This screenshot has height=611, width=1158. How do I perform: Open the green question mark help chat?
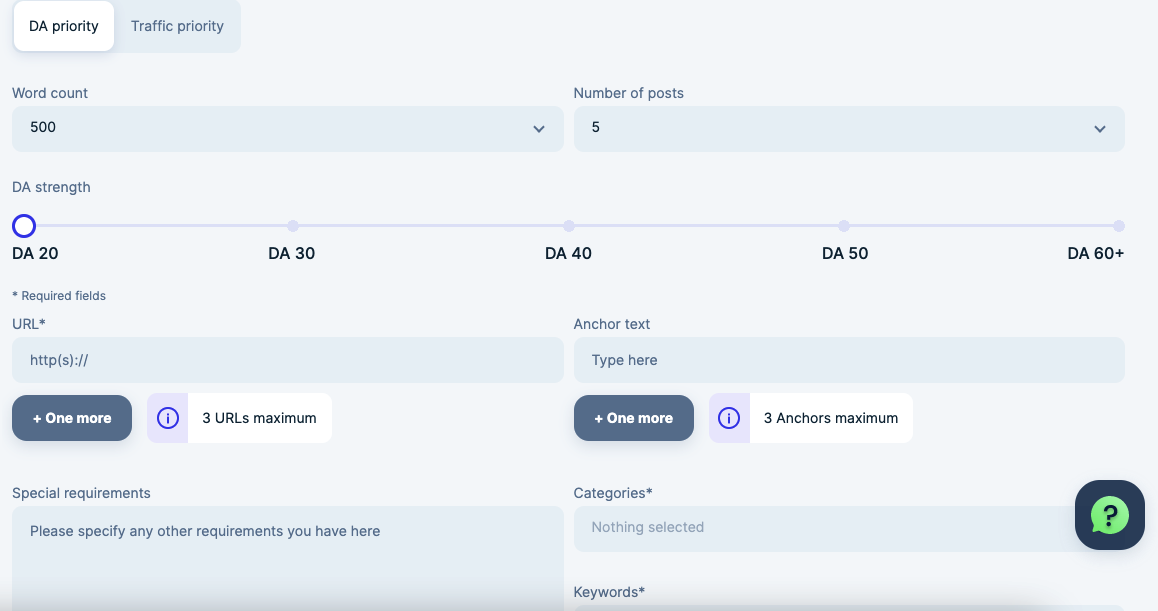[1109, 515]
